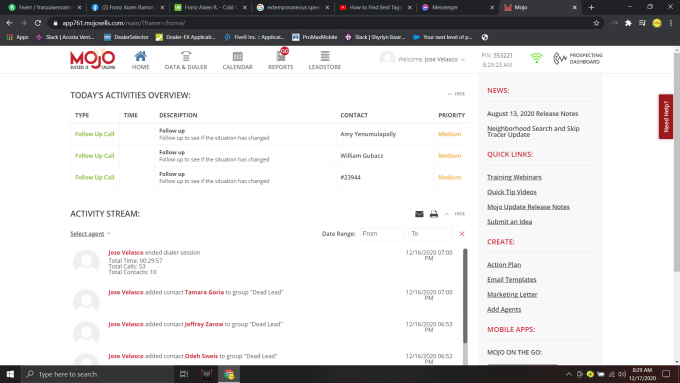Open contact Jeffrey Zarow

coord(204,324)
